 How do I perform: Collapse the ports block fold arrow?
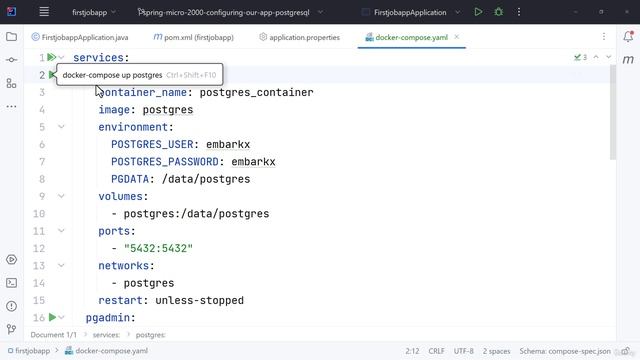(x=61, y=231)
